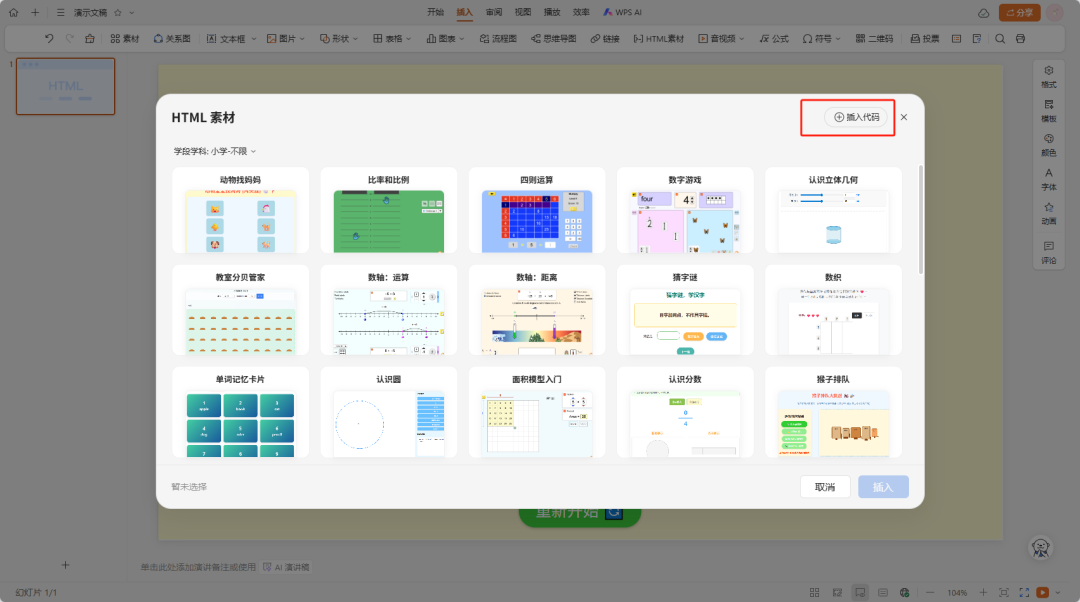This screenshot has width=1080, height=602.
Task: Open the 公式 formula tool
Action: click(x=775, y=38)
